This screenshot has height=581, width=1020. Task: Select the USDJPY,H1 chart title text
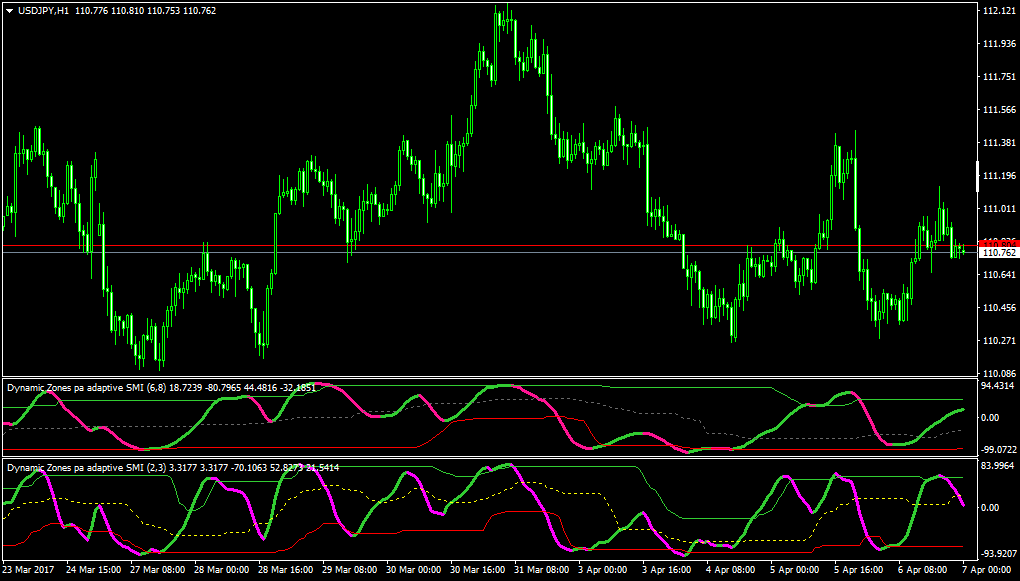43,10
